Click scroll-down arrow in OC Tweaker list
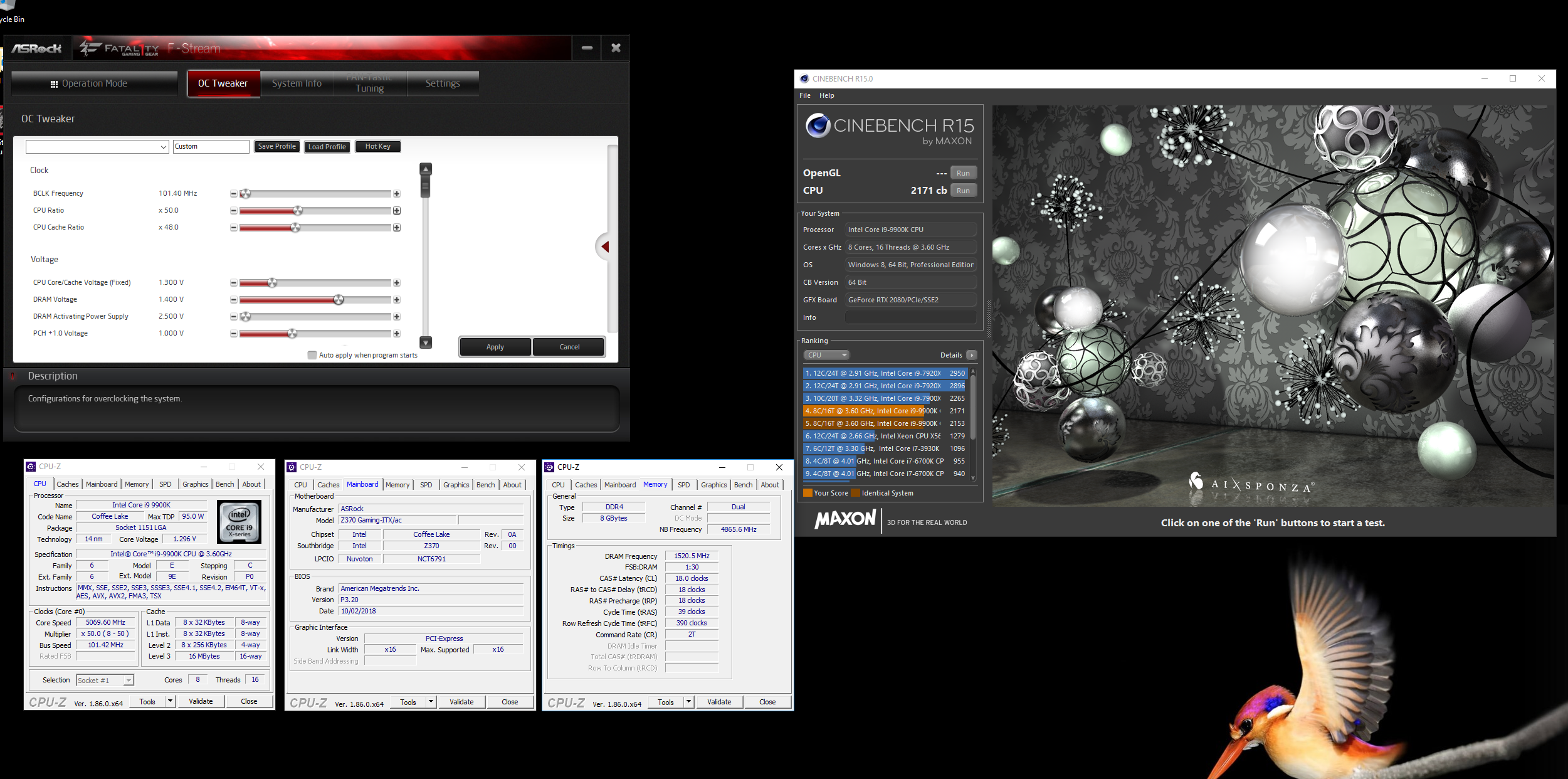Image resolution: width=1568 pixels, height=779 pixels. 426,342
